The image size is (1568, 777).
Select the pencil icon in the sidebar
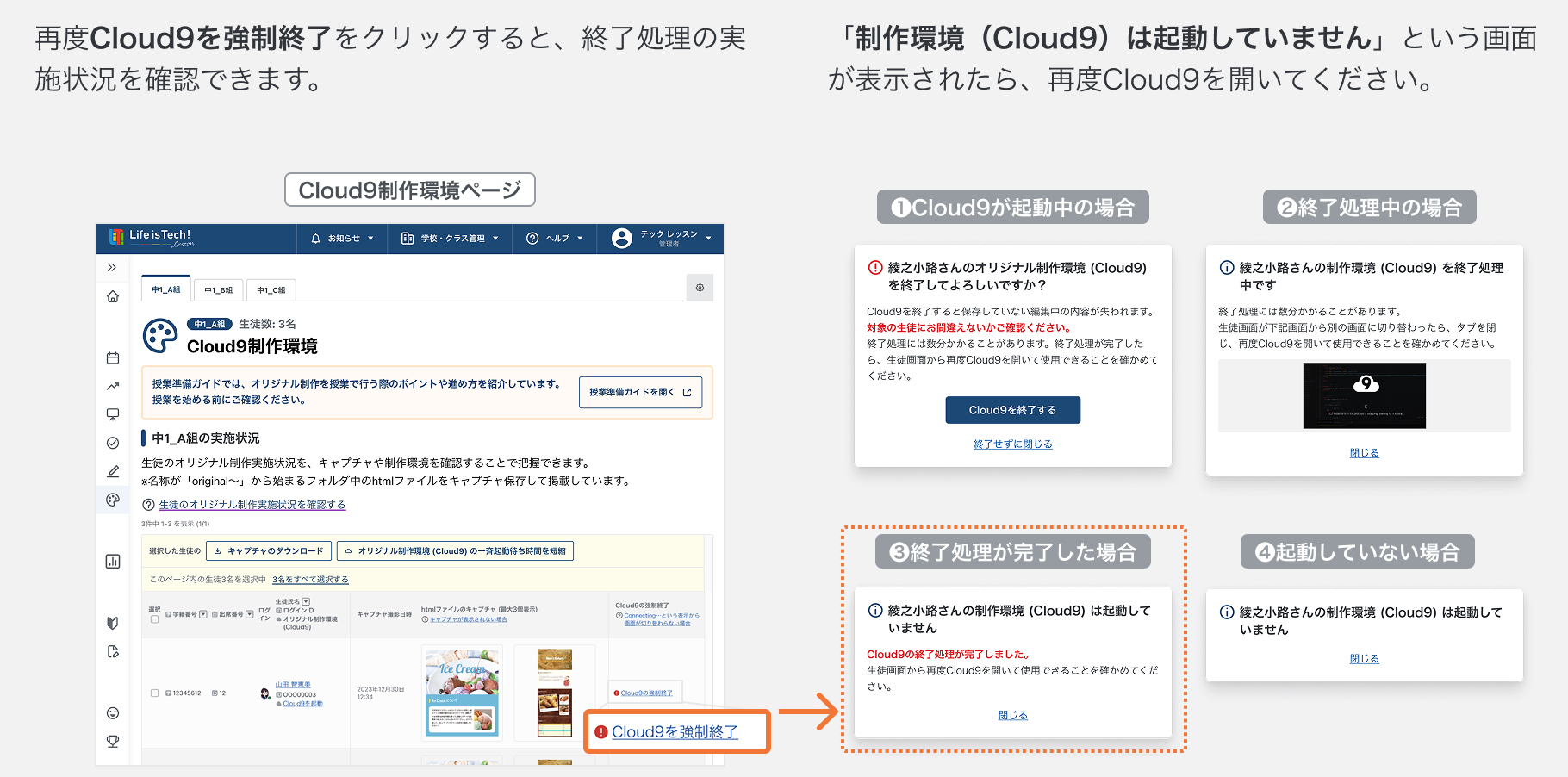(x=113, y=471)
